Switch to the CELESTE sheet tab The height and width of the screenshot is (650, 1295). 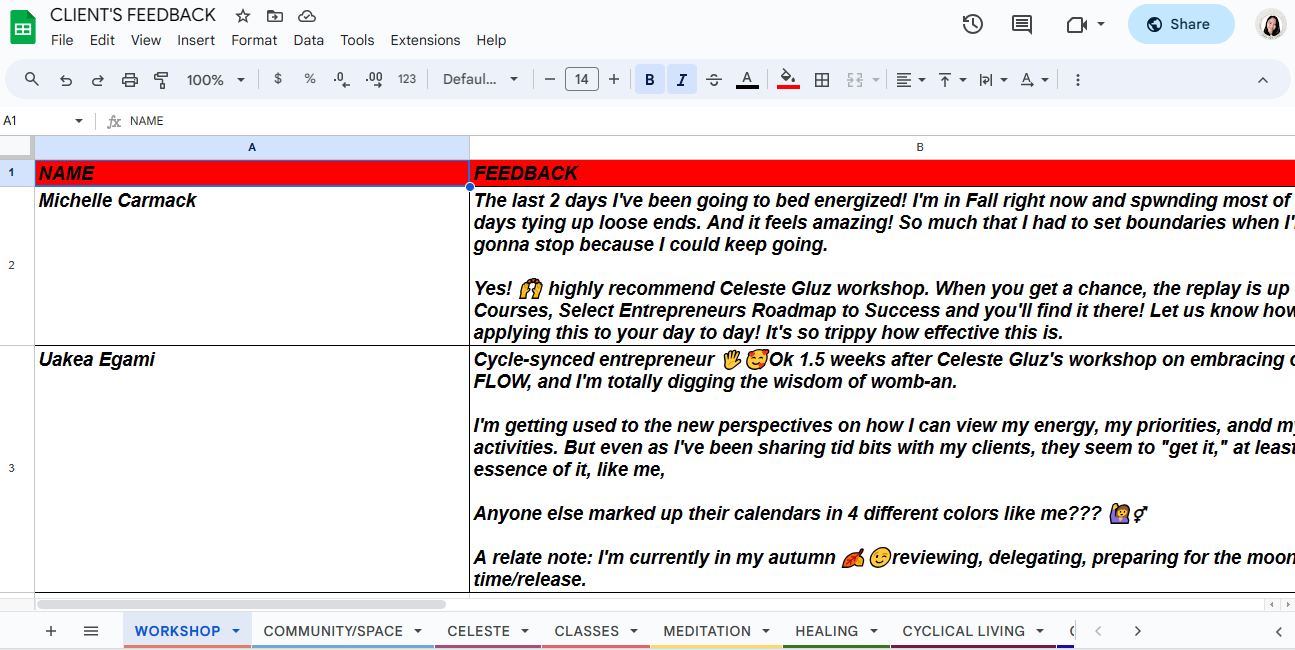[488, 631]
